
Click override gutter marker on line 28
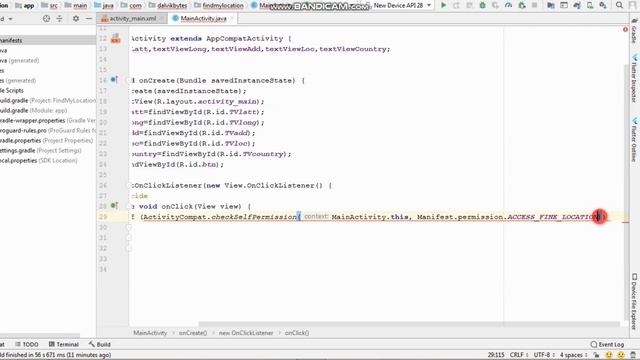point(114,206)
